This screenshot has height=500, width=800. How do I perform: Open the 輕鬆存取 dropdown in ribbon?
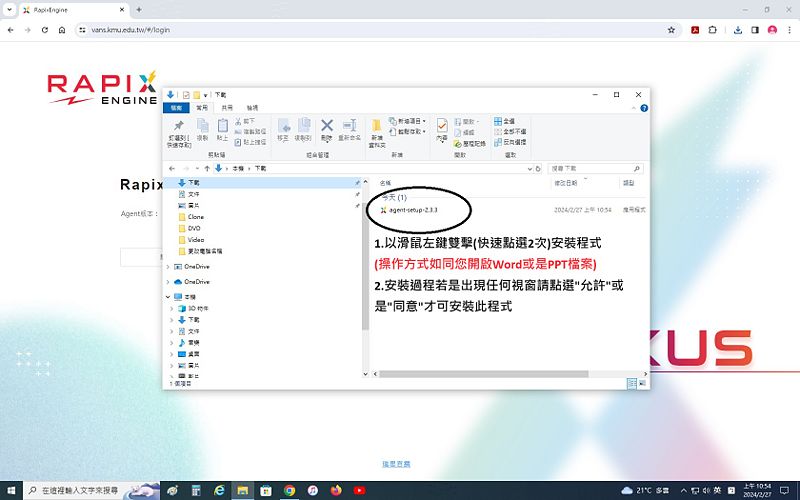pos(407,132)
